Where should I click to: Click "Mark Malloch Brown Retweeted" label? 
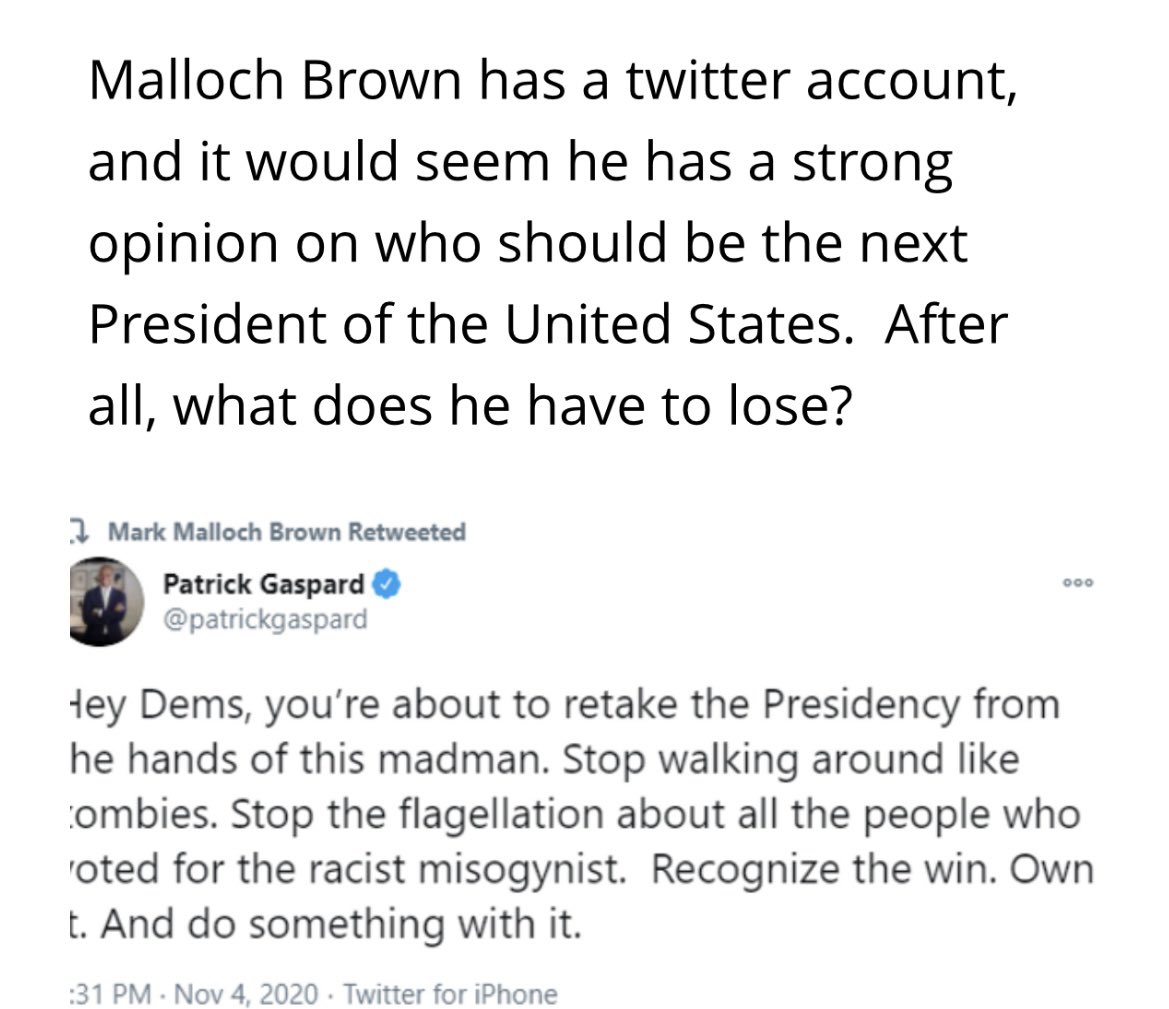coord(285,532)
